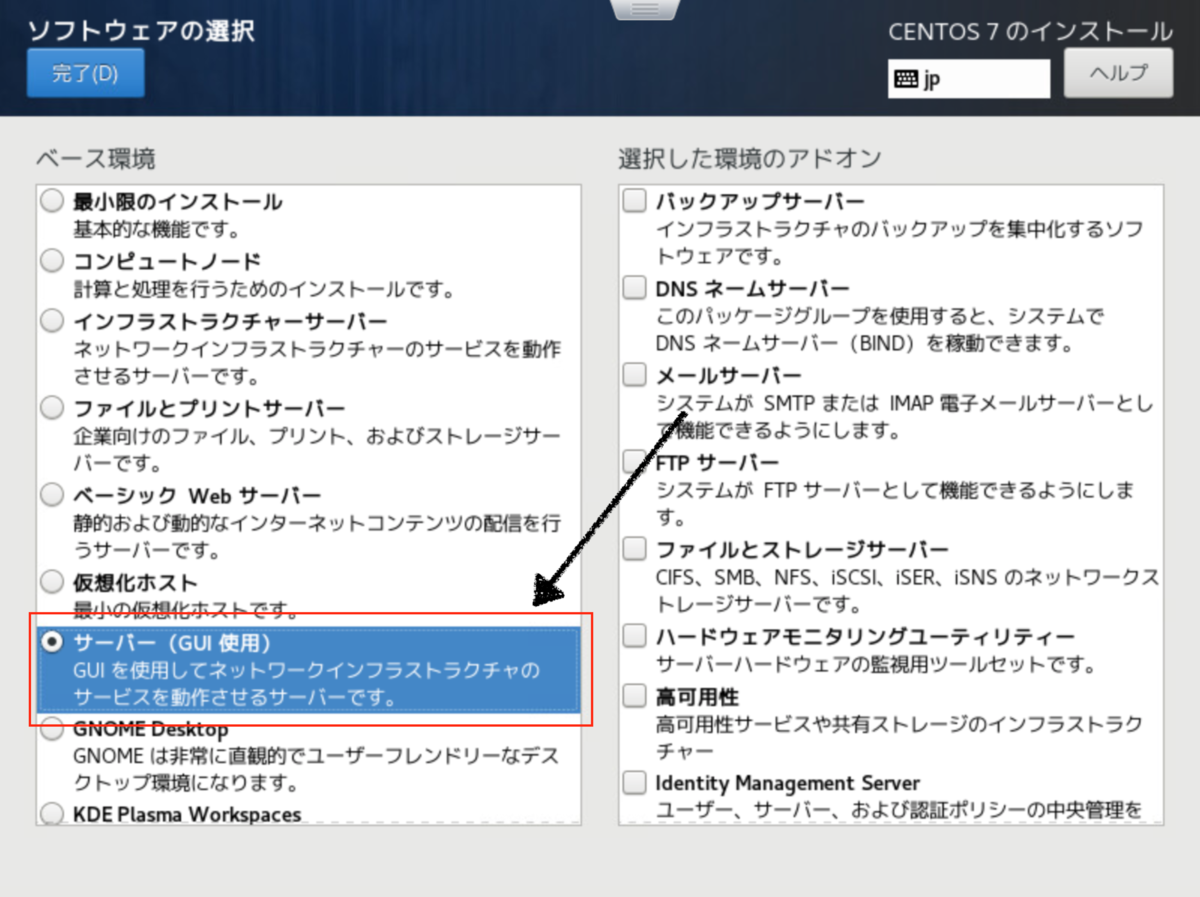Click the ベース環境 section heading
The image size is (1200, 897).
96,158
